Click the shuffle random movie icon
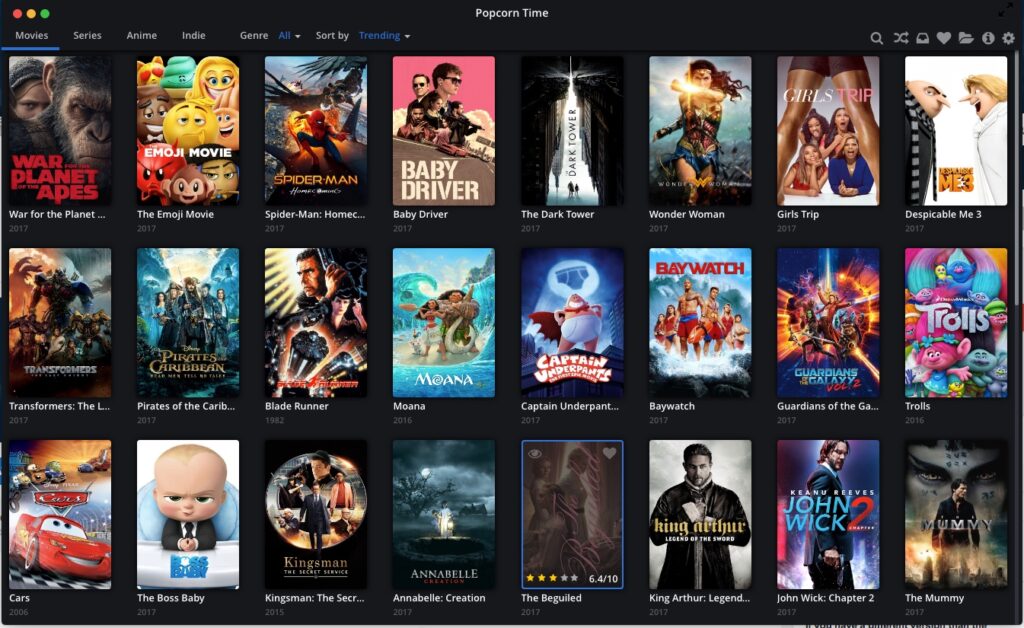1024x628 pixels. point(900,38)
